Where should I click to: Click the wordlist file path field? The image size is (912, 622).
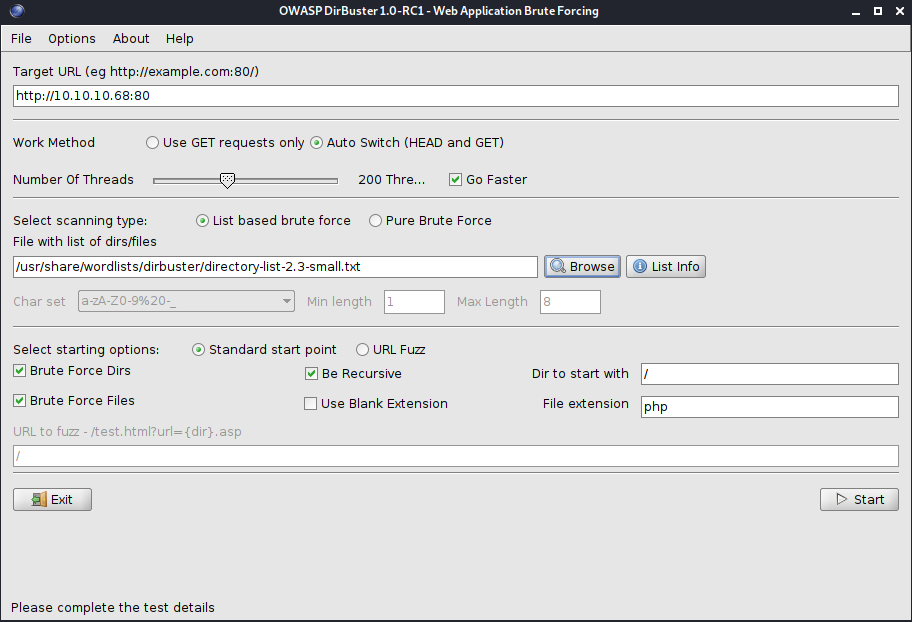(275, 266)
